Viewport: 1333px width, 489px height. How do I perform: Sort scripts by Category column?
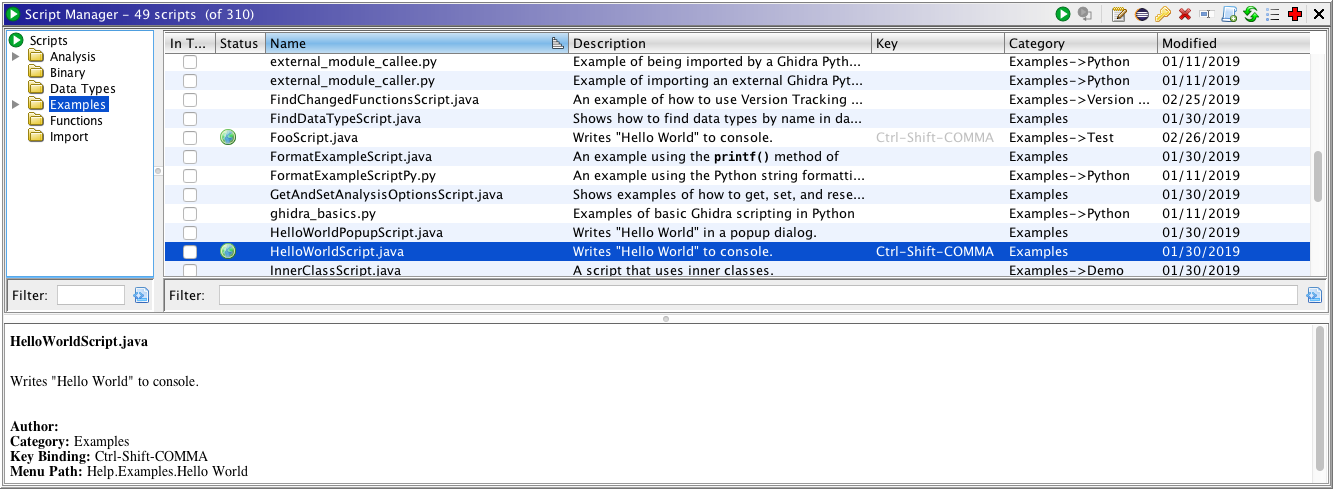pyautogui.click(x=1080, y=44)
